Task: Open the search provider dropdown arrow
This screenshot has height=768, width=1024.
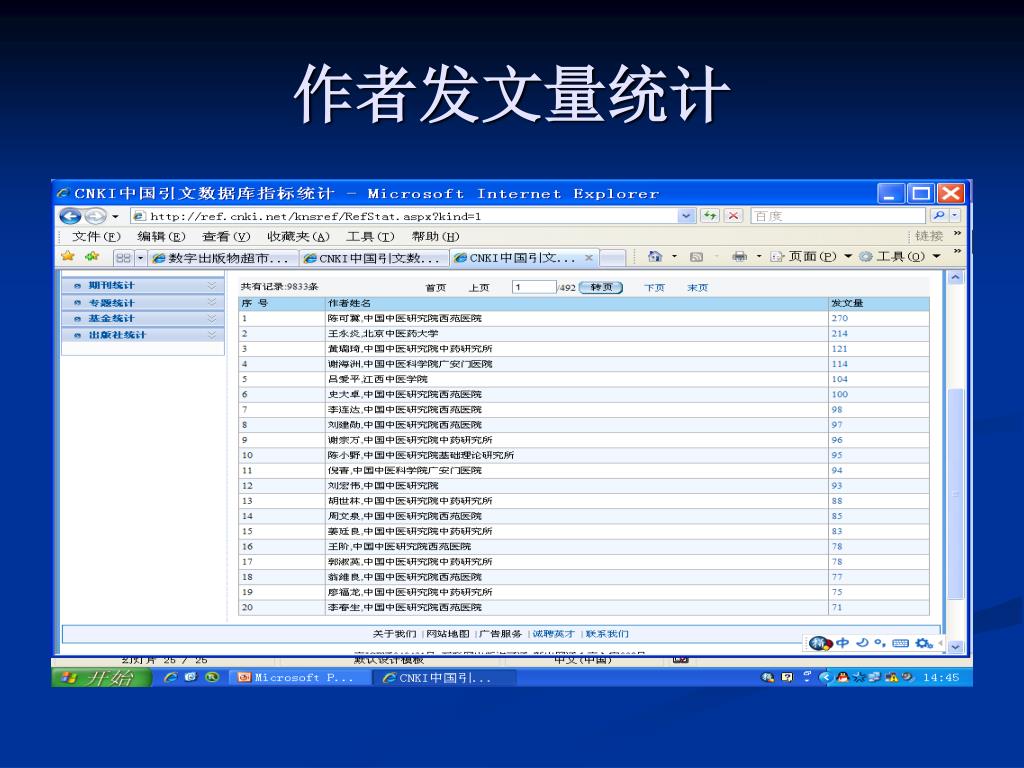Action: click(x=955, y=215)
